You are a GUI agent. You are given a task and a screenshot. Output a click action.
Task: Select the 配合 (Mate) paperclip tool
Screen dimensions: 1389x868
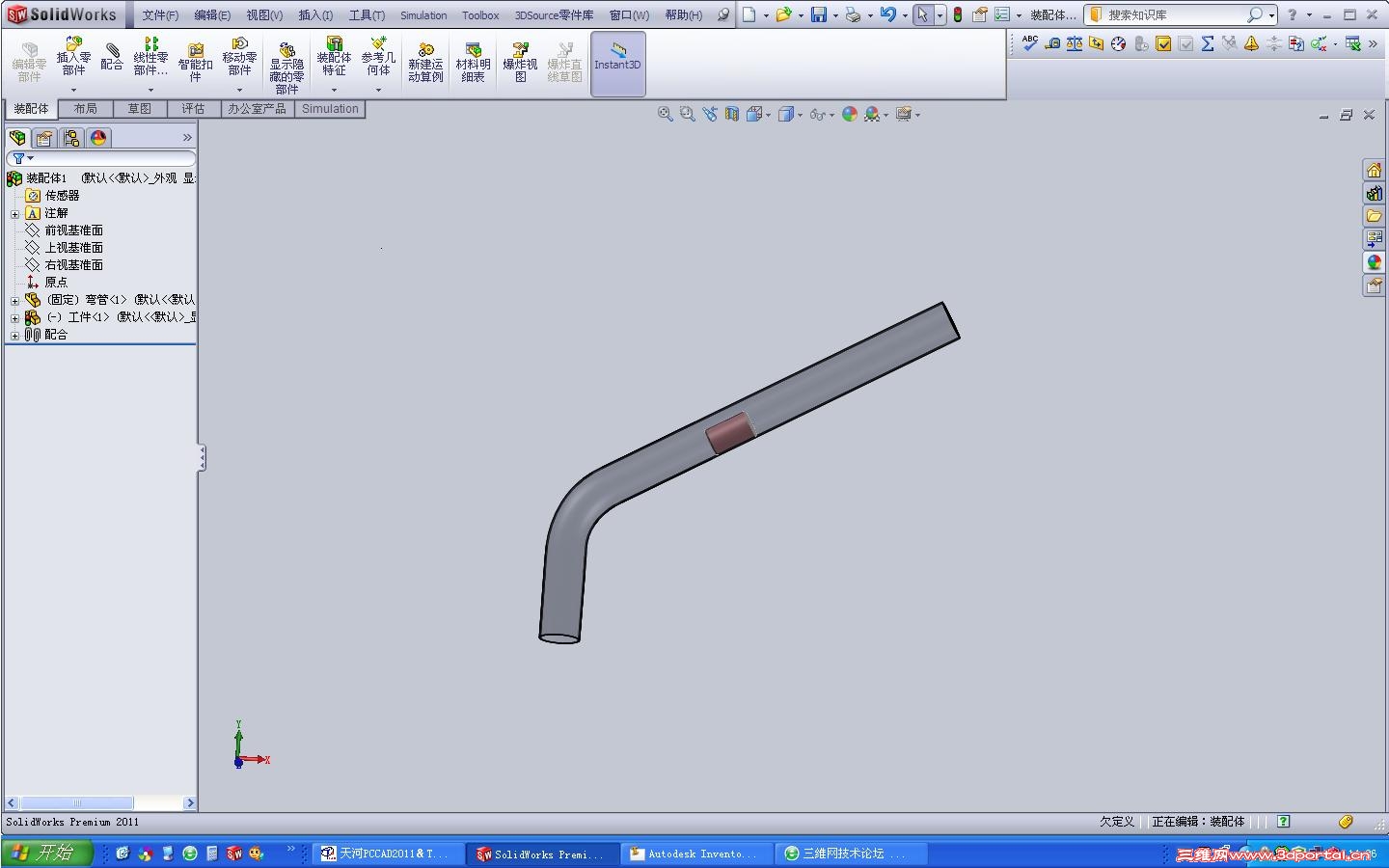coord(112,57)
